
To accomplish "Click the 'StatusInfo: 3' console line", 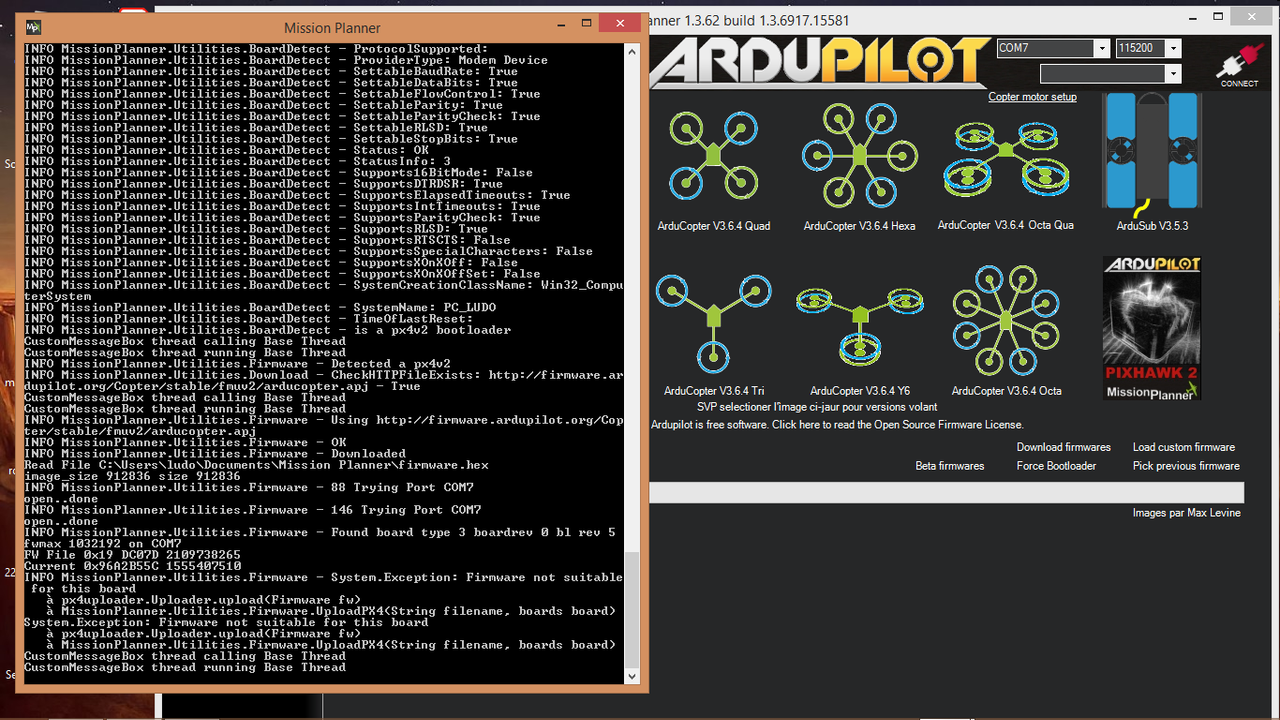I will [238, 161].
